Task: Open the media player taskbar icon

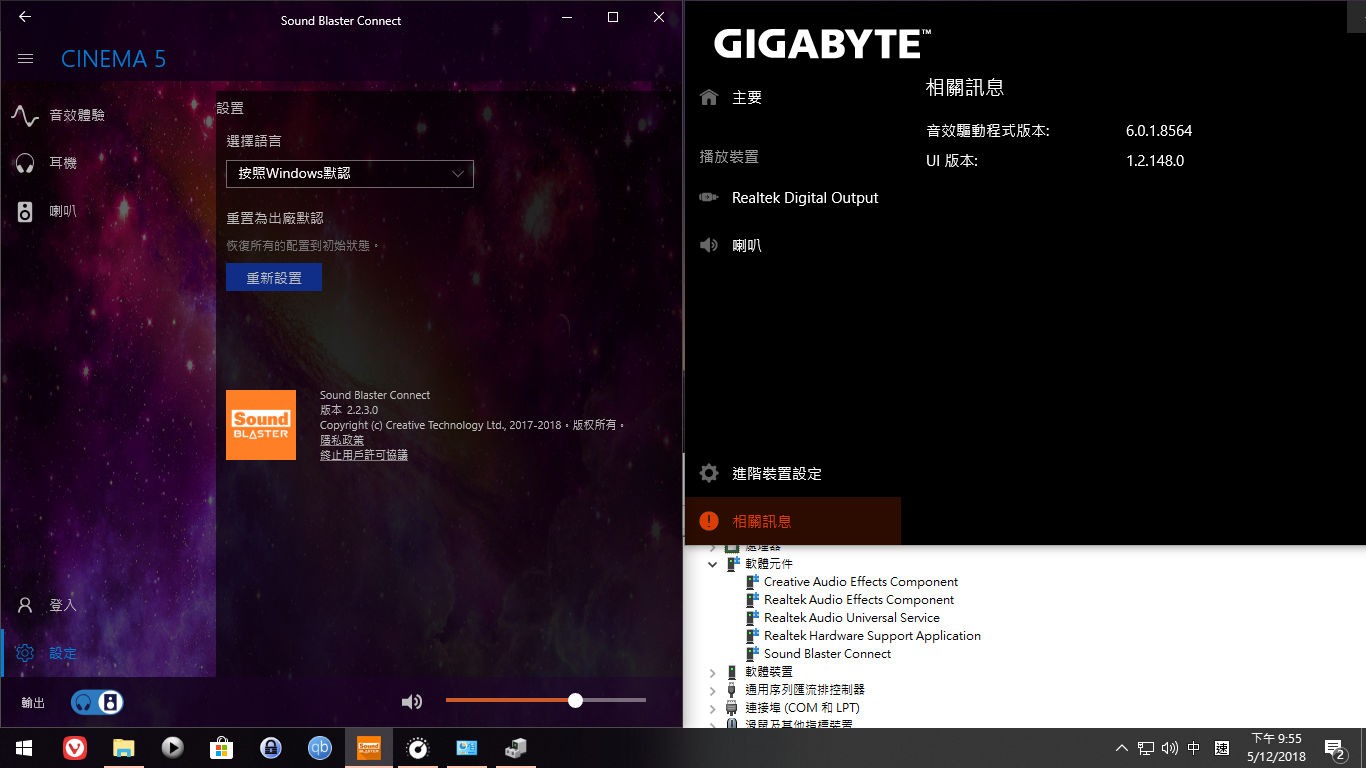Action: coord(173,748)
